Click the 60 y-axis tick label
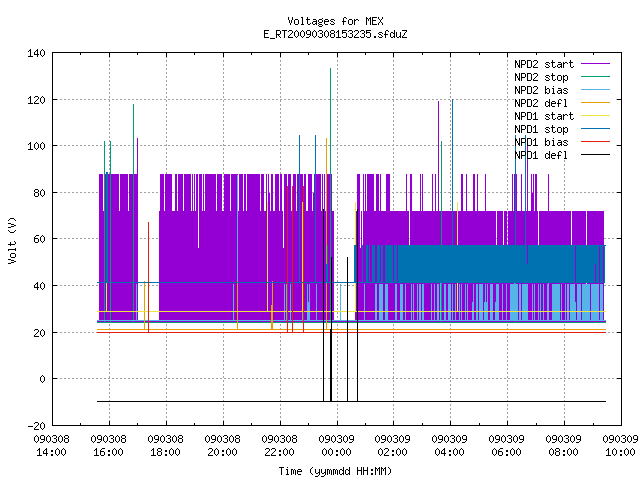 pos(39,239)
